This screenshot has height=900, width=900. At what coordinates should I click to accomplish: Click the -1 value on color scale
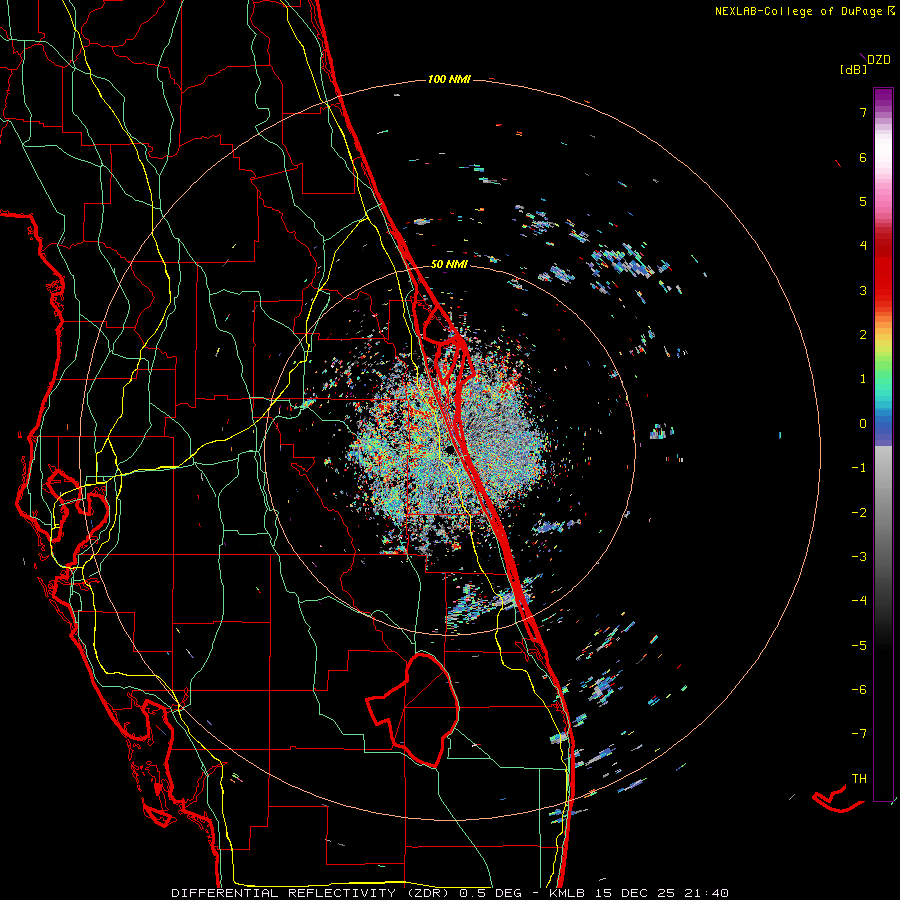pos(859,468)
